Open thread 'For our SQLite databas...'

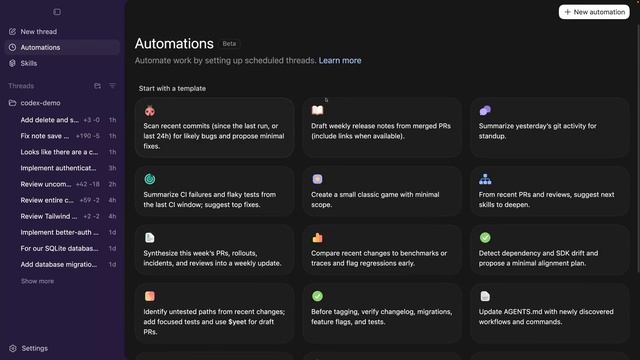[x=62, y=248]
